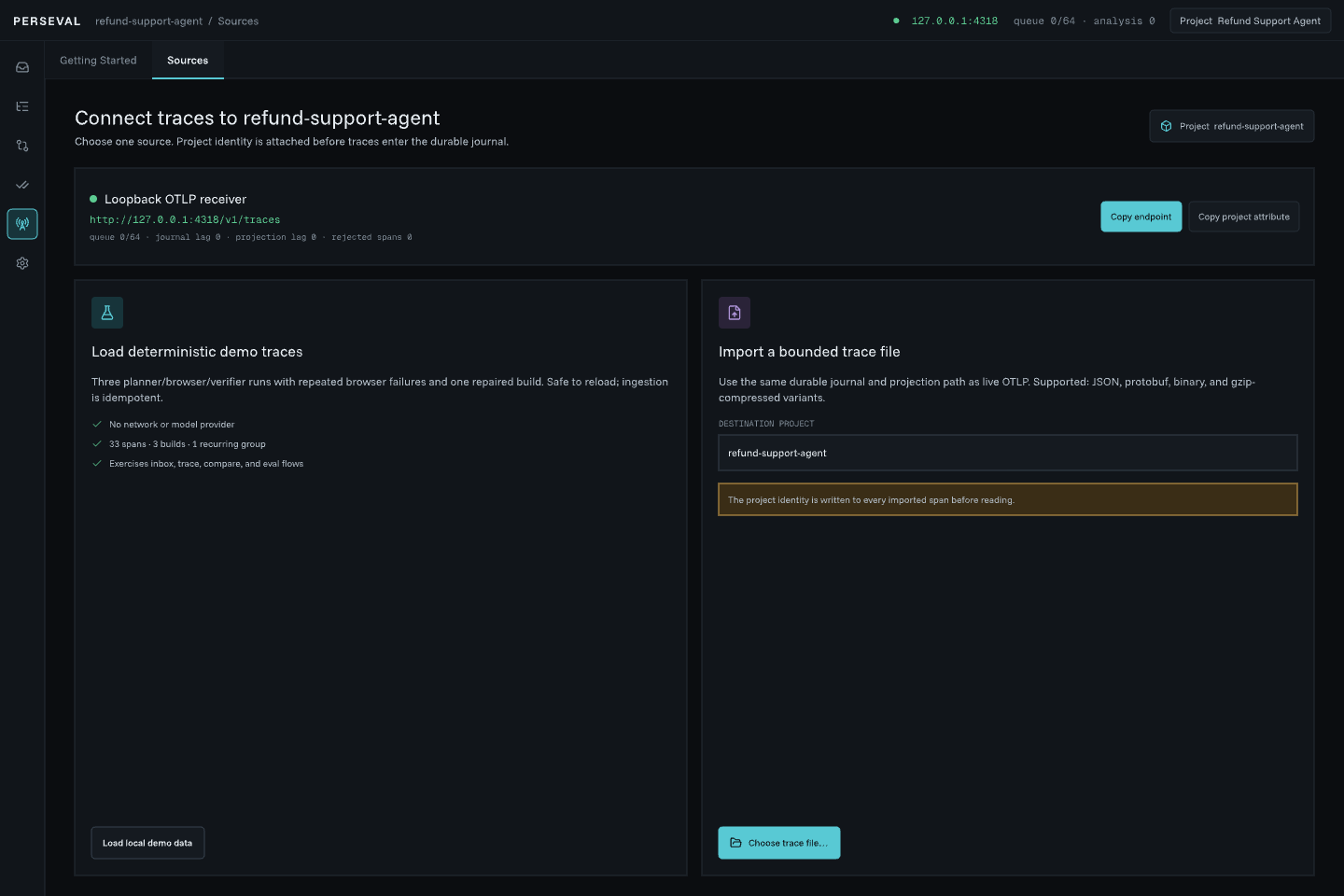Image resolution: width=1344 pixels, height=896 pixels.
Task: Click the Loopback OTLP receiver title
Action: tap(175, 199)
